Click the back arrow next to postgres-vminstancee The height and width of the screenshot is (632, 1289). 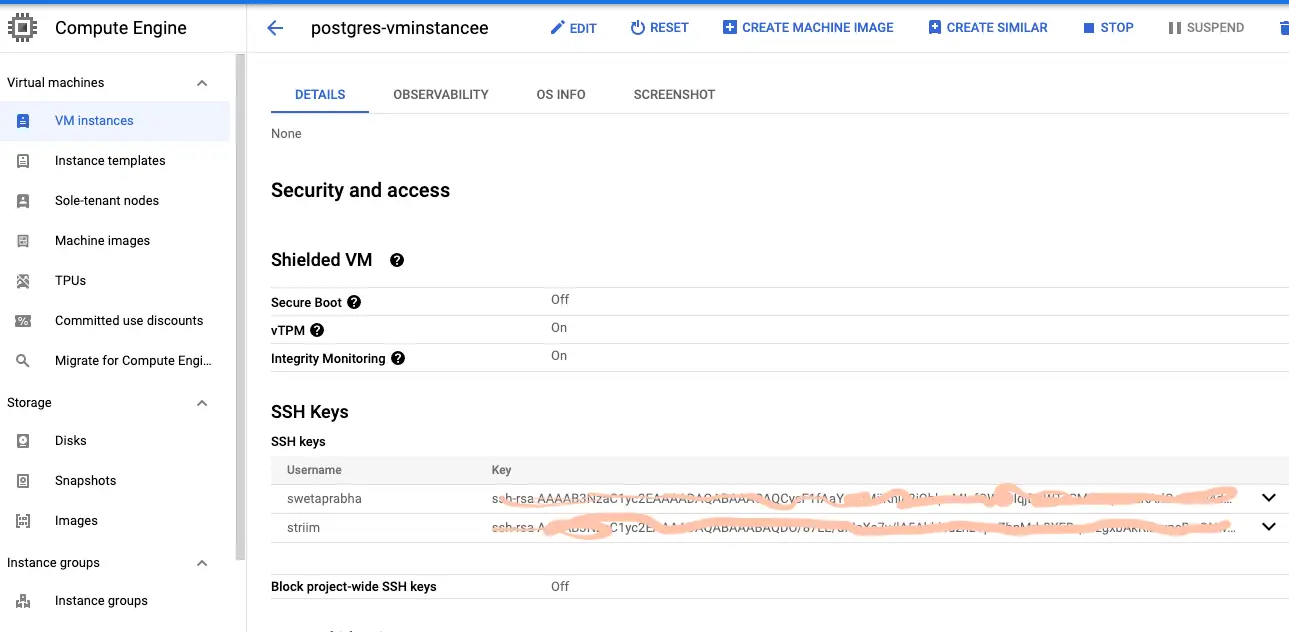(x=275, y=28)
